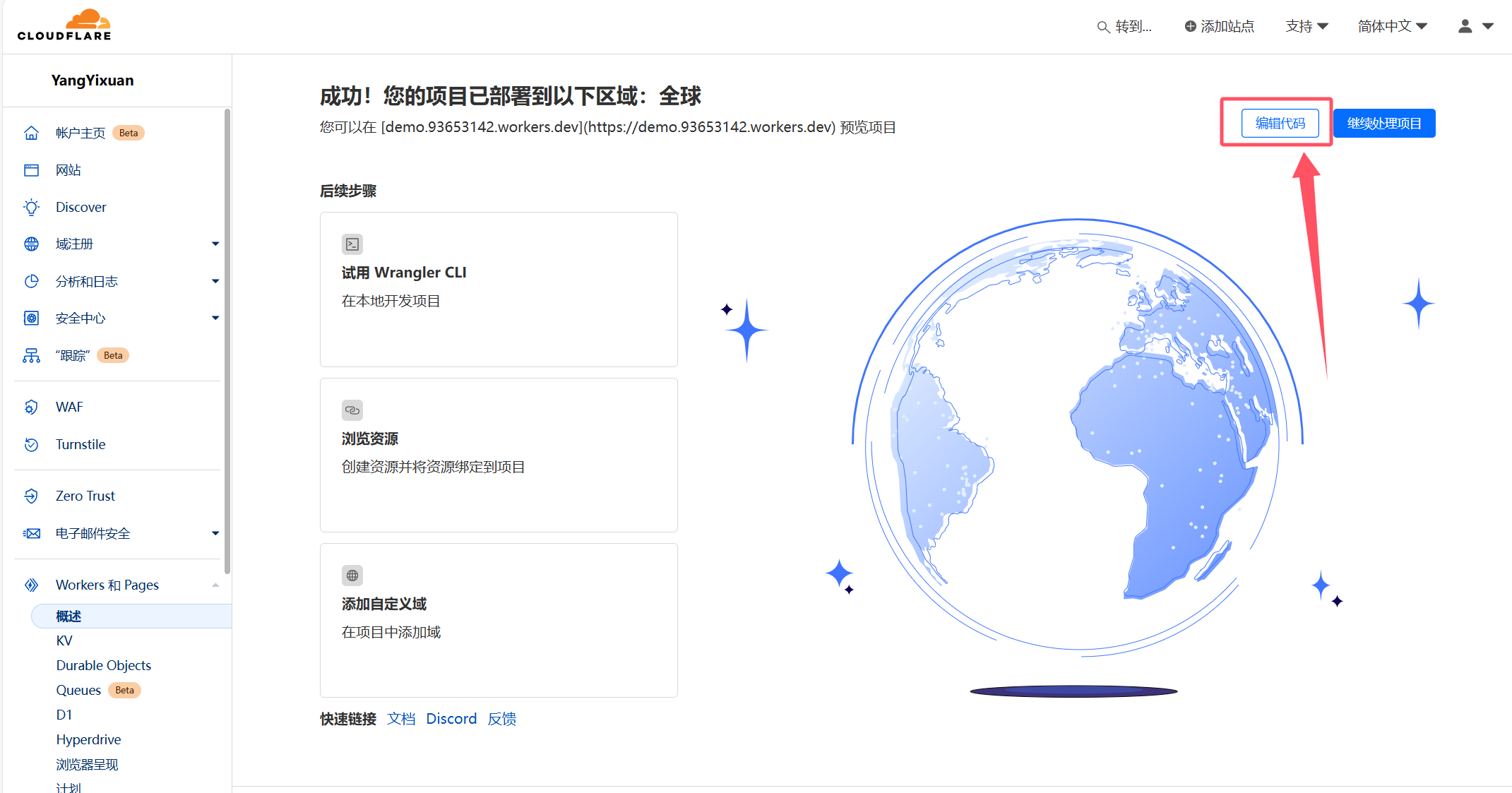Click the 帐户主页 Beta icon
1512x793 pixels.
30,132
